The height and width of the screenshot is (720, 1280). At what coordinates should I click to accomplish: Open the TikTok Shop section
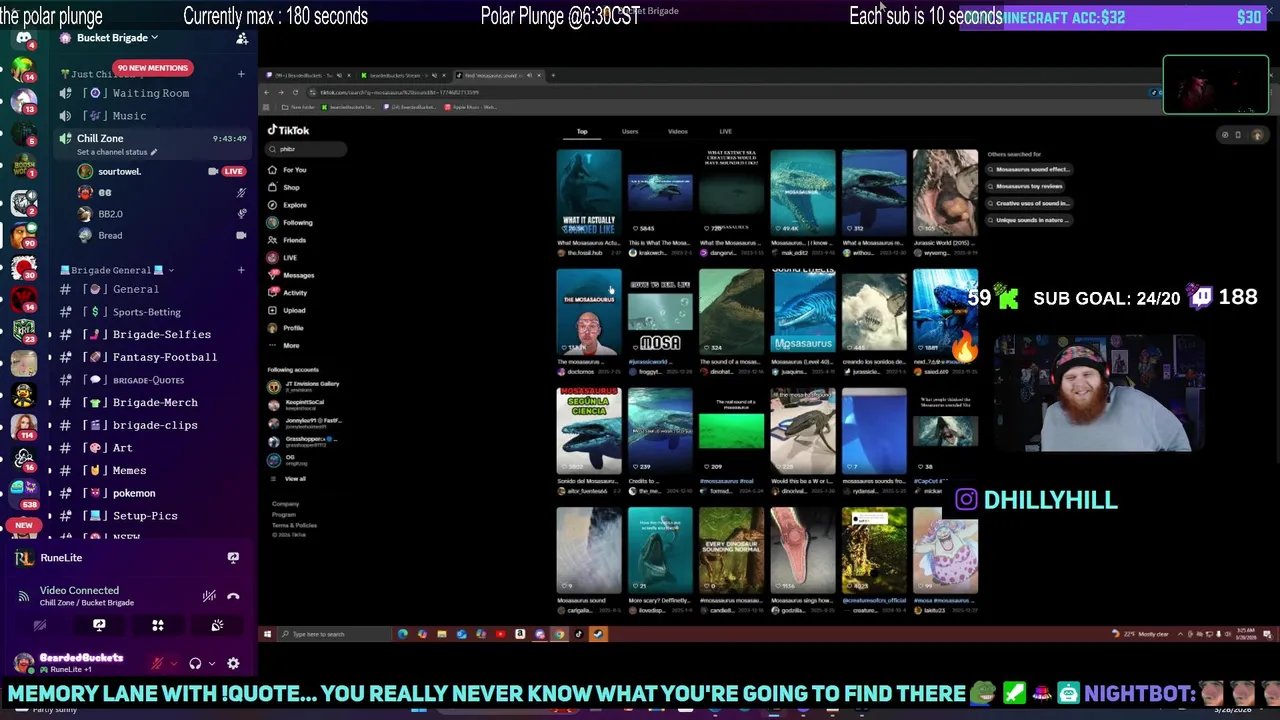[x=284, y=187]
